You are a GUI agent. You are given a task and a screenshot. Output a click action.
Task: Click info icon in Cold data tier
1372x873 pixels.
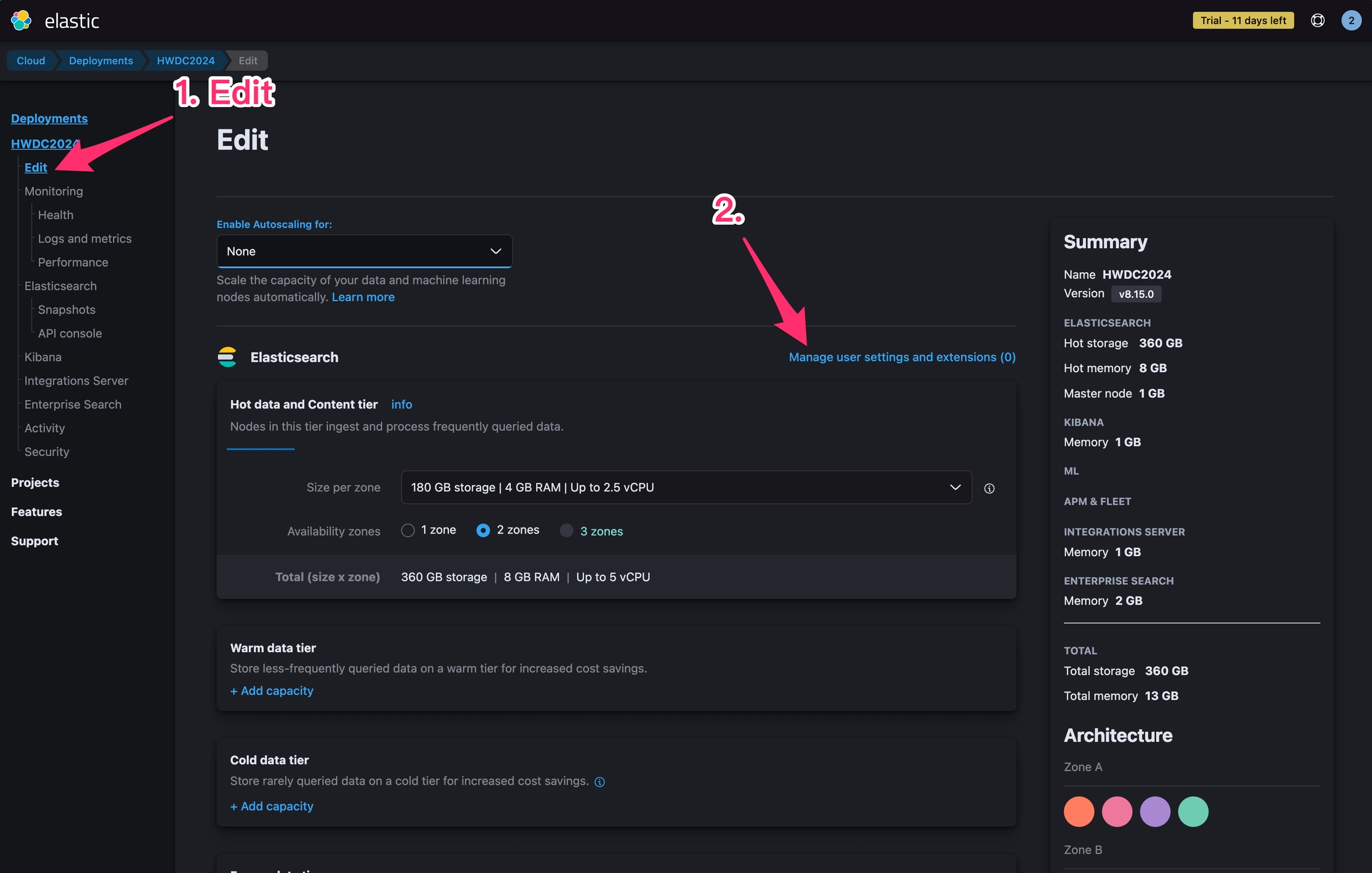[x=600, y=782]
